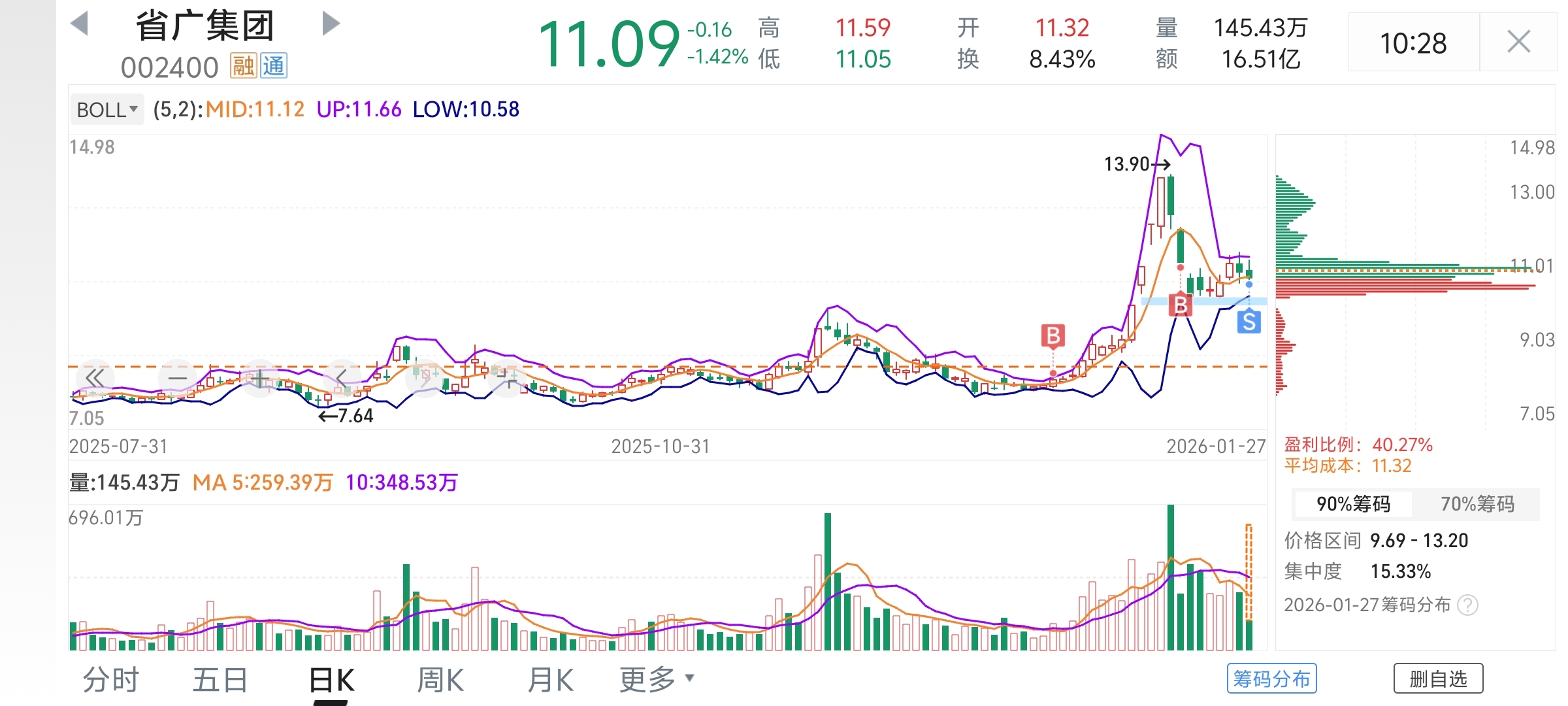Switch to 70%筹码 option
Viewport: 1568px width, 706px height.
click(x=1477, y=504)
